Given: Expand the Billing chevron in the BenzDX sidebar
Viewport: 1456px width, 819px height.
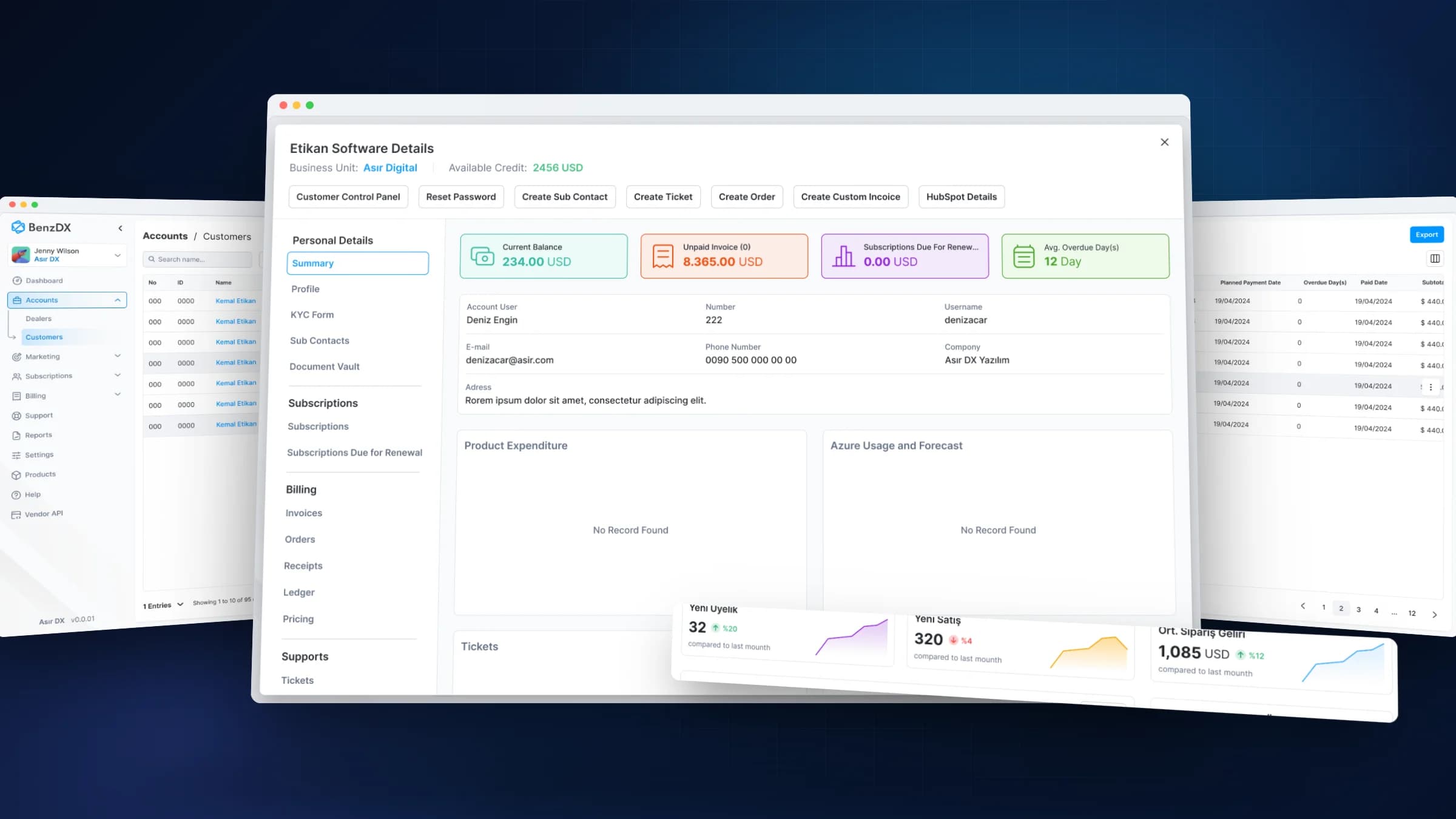Looking at the screenshot, I should click(x=118, y=395).
